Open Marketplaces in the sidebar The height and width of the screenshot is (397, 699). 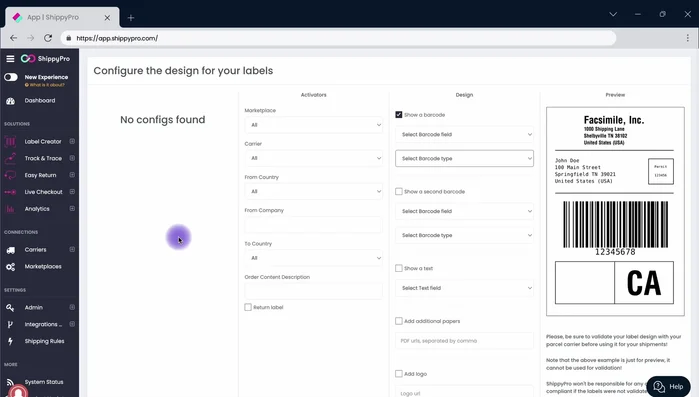pyautogui.click(x=43, y=267)
